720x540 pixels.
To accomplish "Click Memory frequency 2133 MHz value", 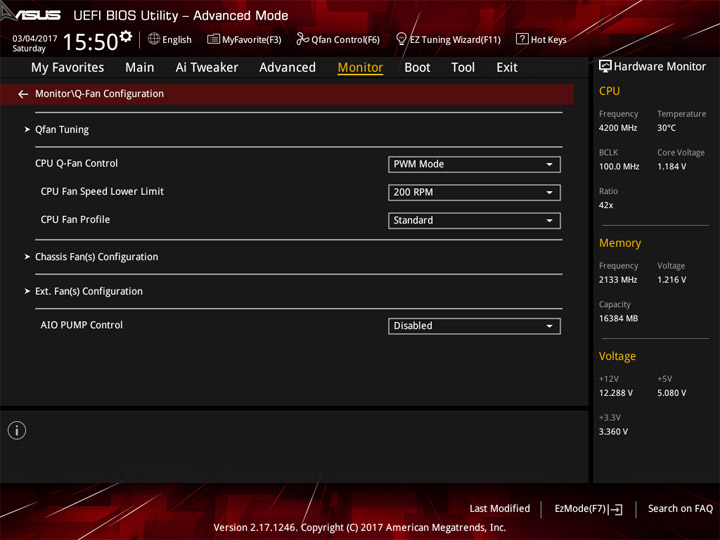I will click(x=618, y=280).
